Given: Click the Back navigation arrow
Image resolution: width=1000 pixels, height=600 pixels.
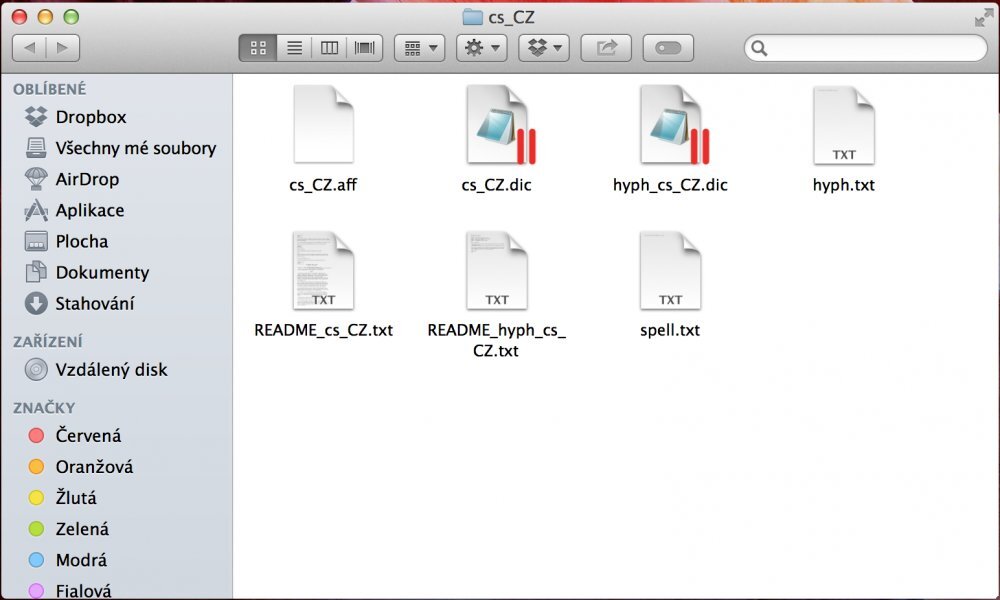Looking at the screenshot, I should [29, 47].
